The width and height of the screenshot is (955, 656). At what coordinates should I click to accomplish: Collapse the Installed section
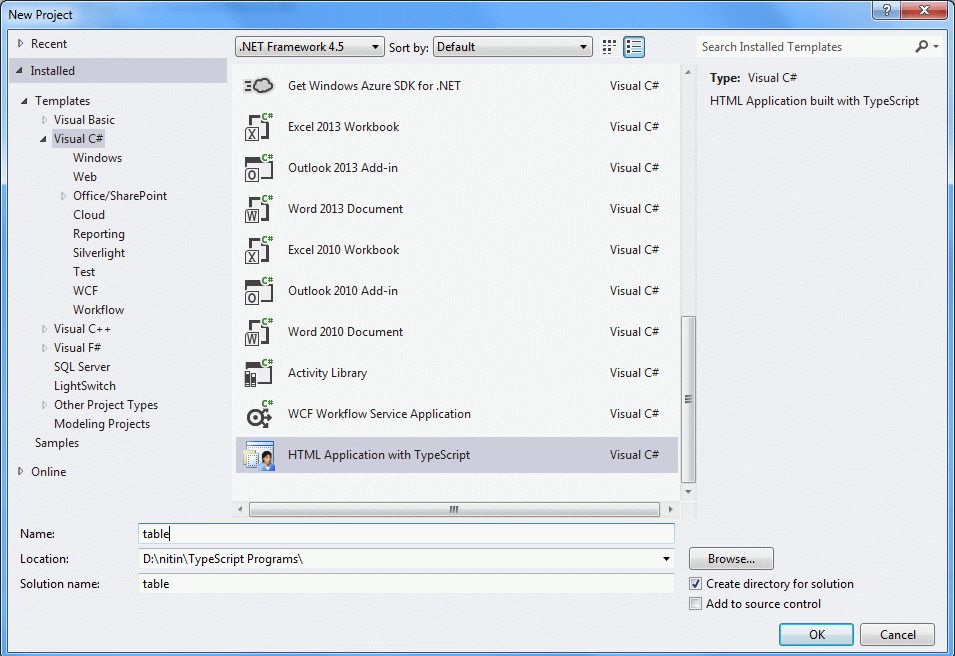click(19, 71)
